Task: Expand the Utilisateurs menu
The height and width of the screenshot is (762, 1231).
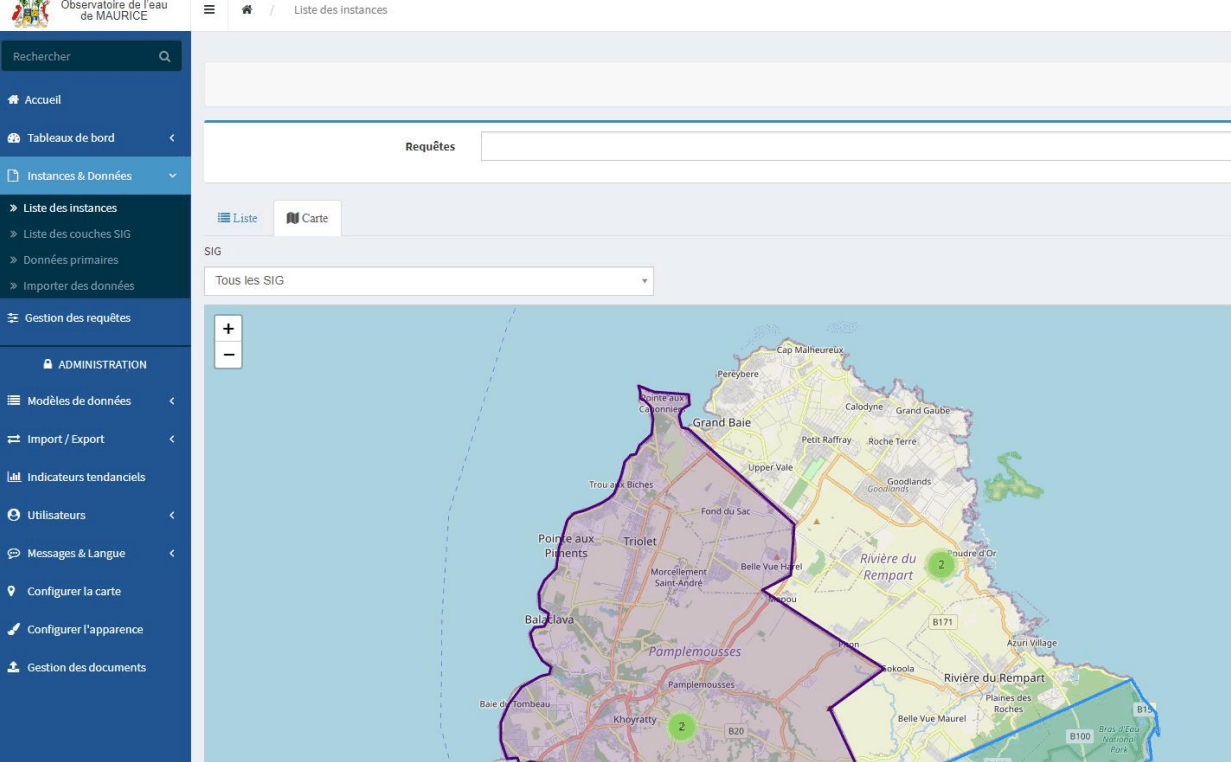Action: [x=95, y=515]
